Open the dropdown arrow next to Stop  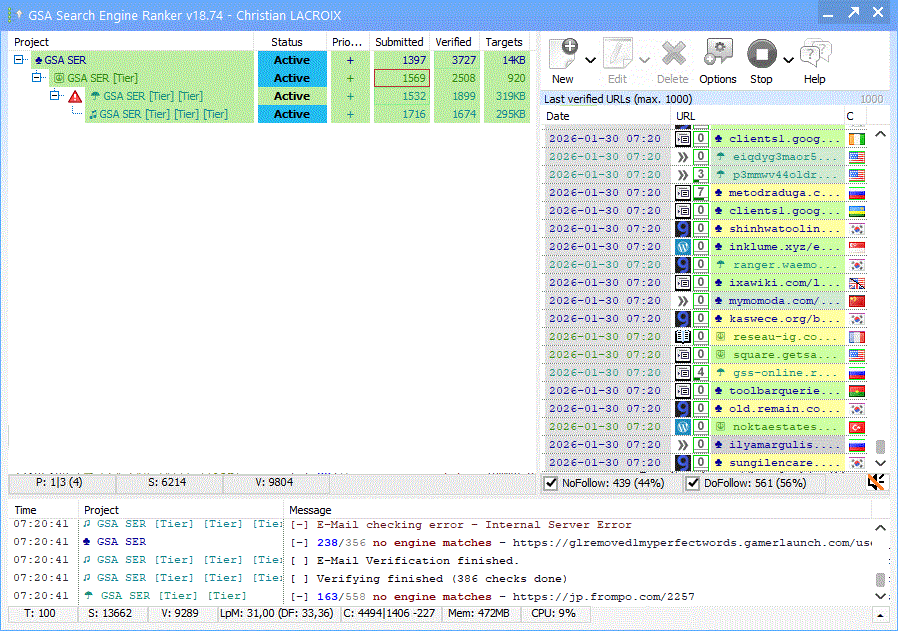click(x=788, y=61)
